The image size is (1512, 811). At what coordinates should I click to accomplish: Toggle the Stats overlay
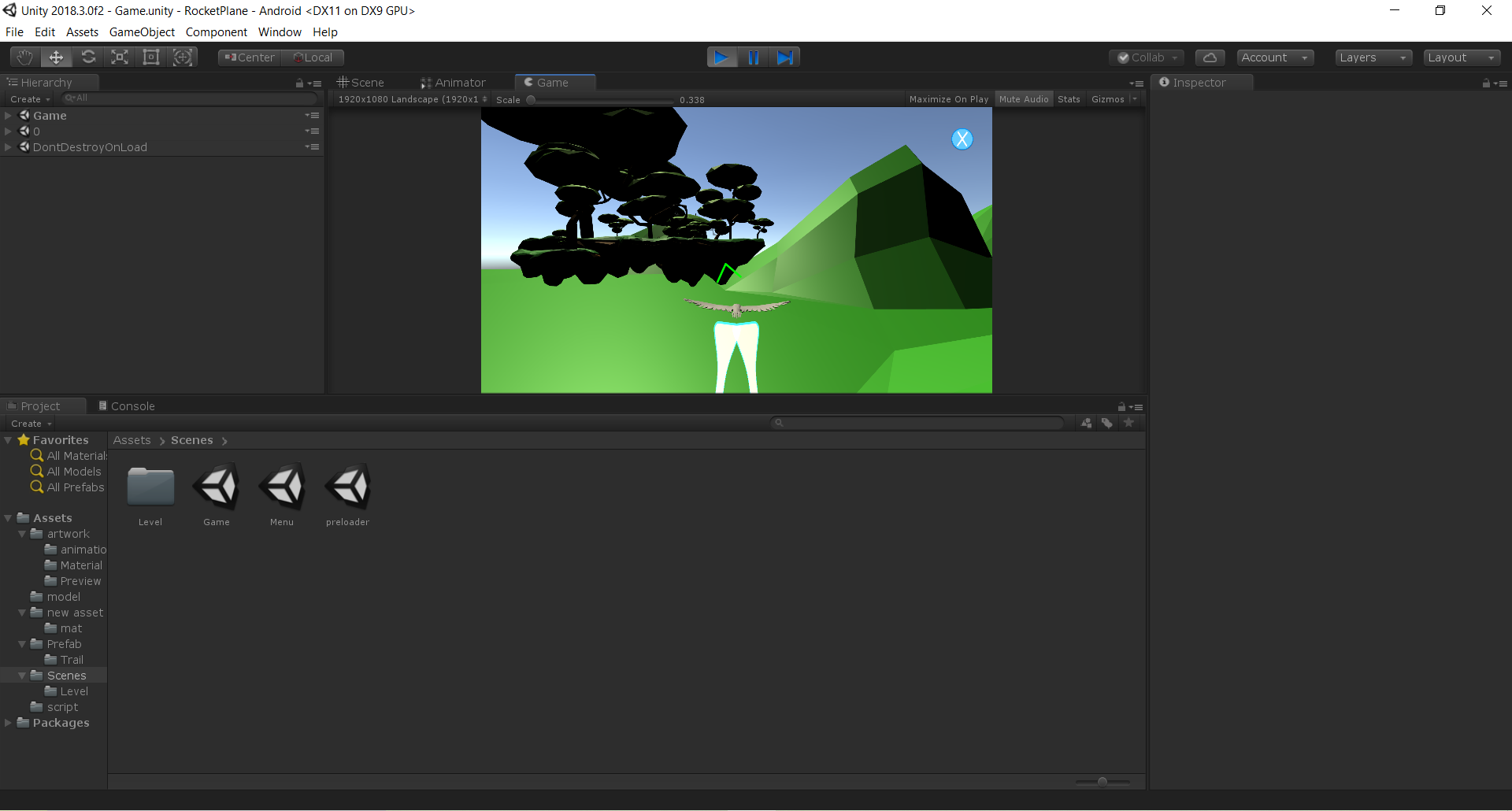pos(1069,98)
